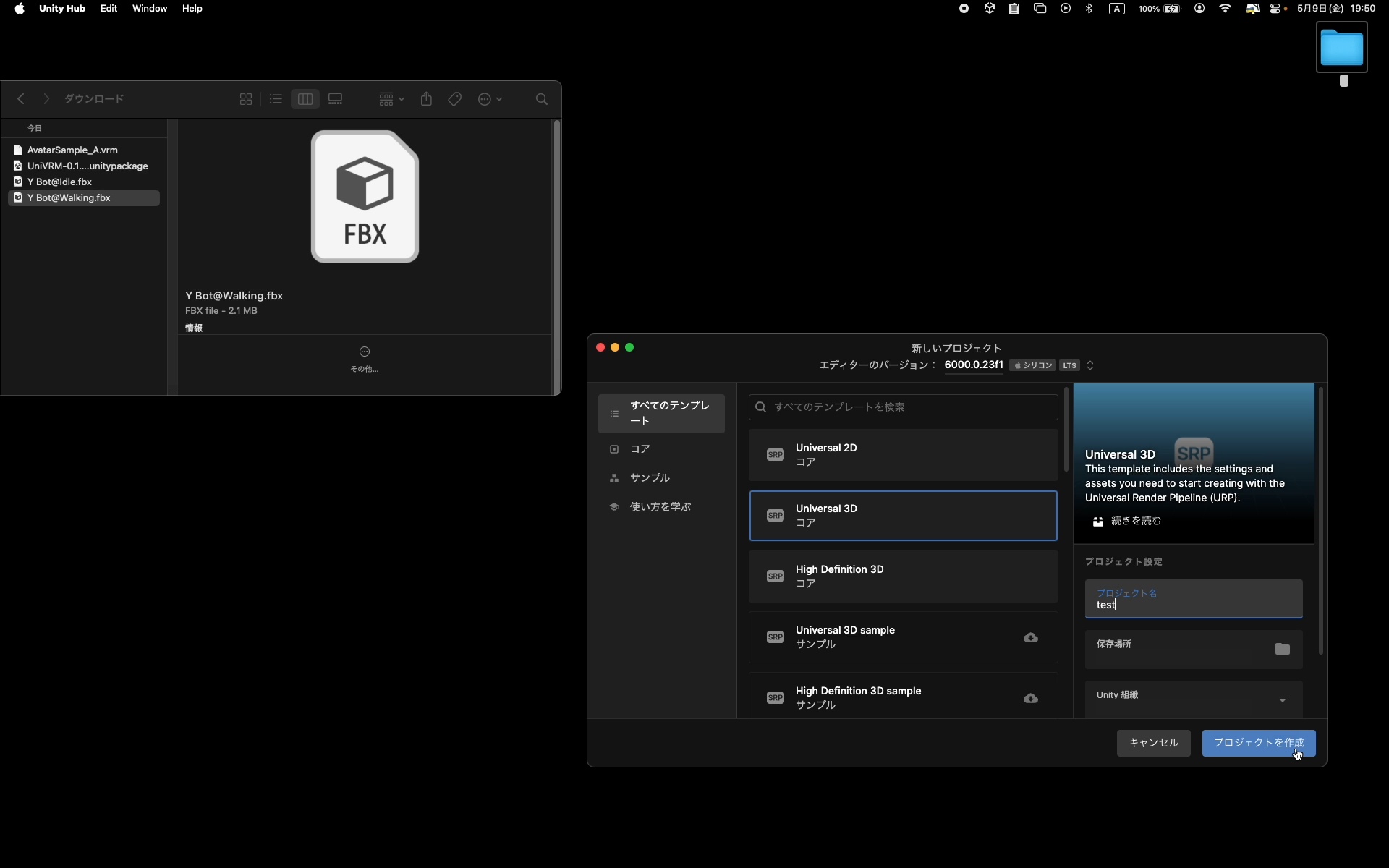Click the High Definition 3D SRP icon

pos(775,576)
